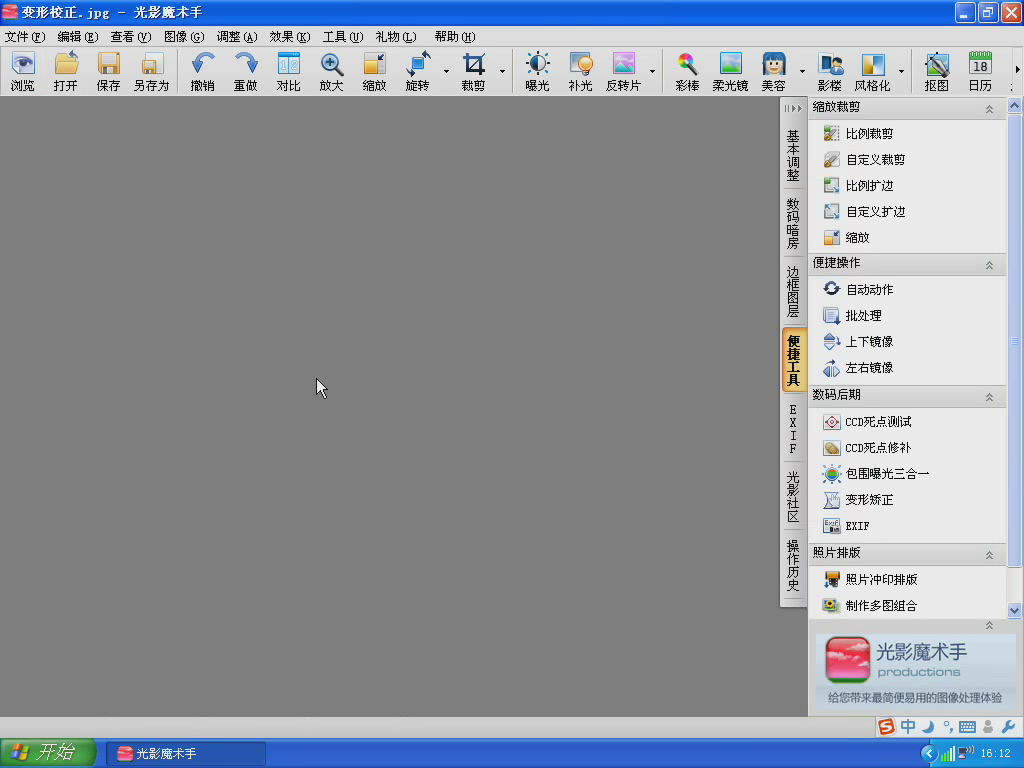This screenshot has width=1024, height=768.
Task: Click 光影魔术手 taskbar button
Action: click(186, 754)
